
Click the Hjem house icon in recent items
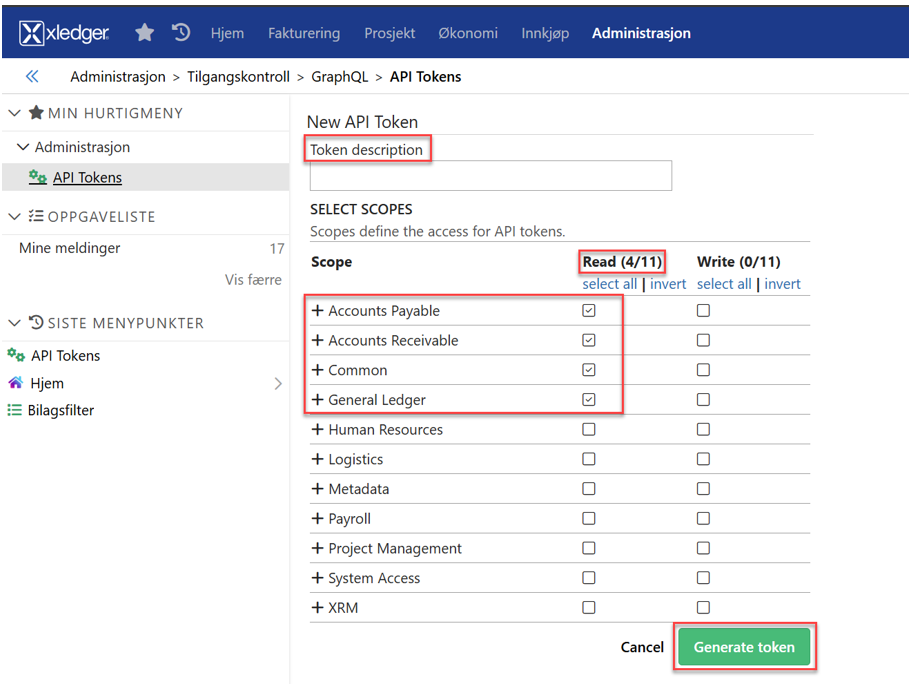15,383
